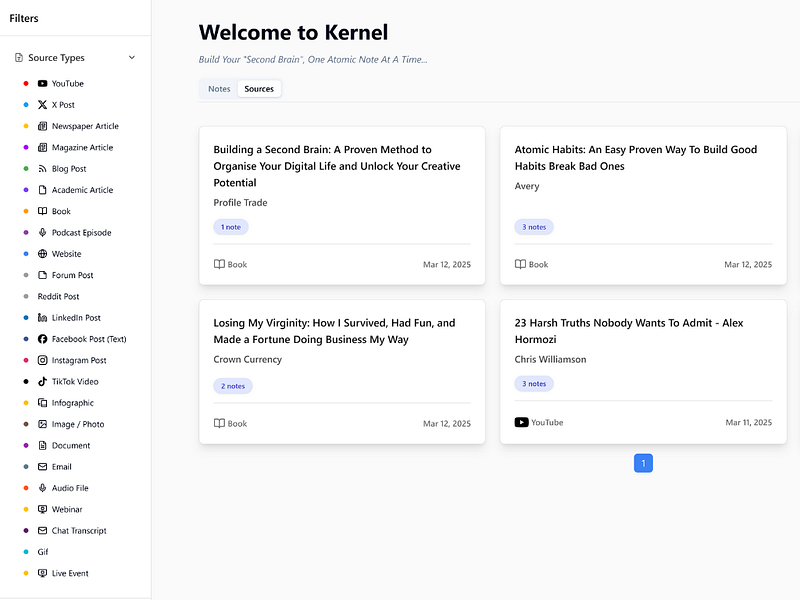Select the Website globe icon
The width and height of the screenshot is (800, 600).
[42, 254]
